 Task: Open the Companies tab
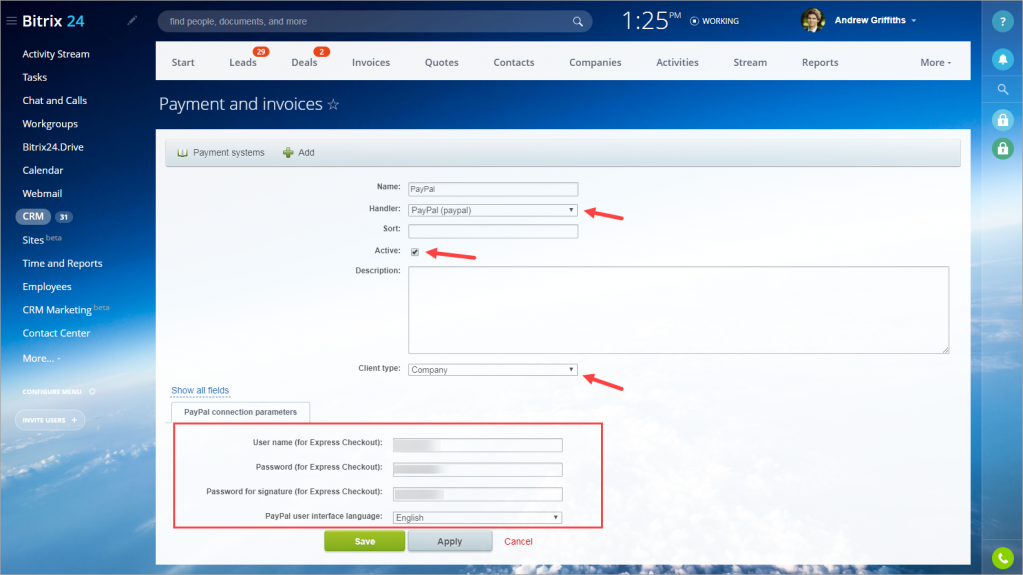click(595, 63)
